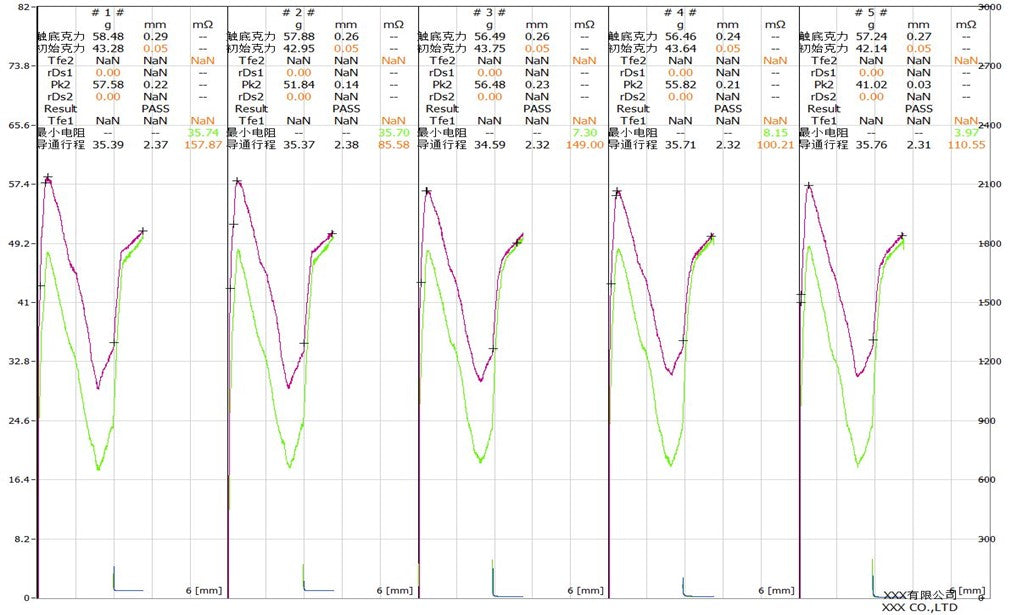Viewport: 1028px width, 615px height.
Task: Select the blue trace at bottom of panel #4
Action: point(695,594)
